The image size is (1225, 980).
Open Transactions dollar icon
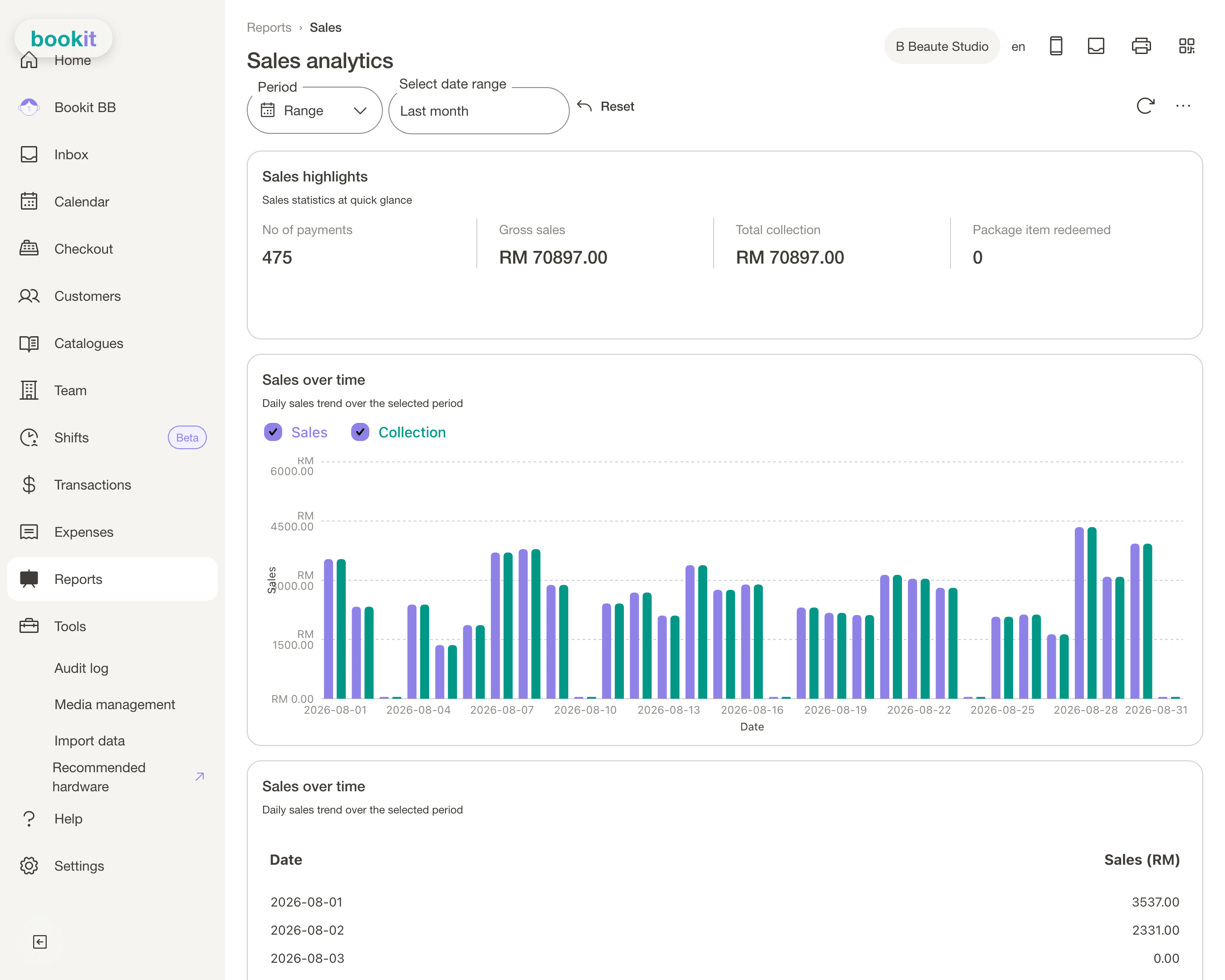tap(29, 484)
